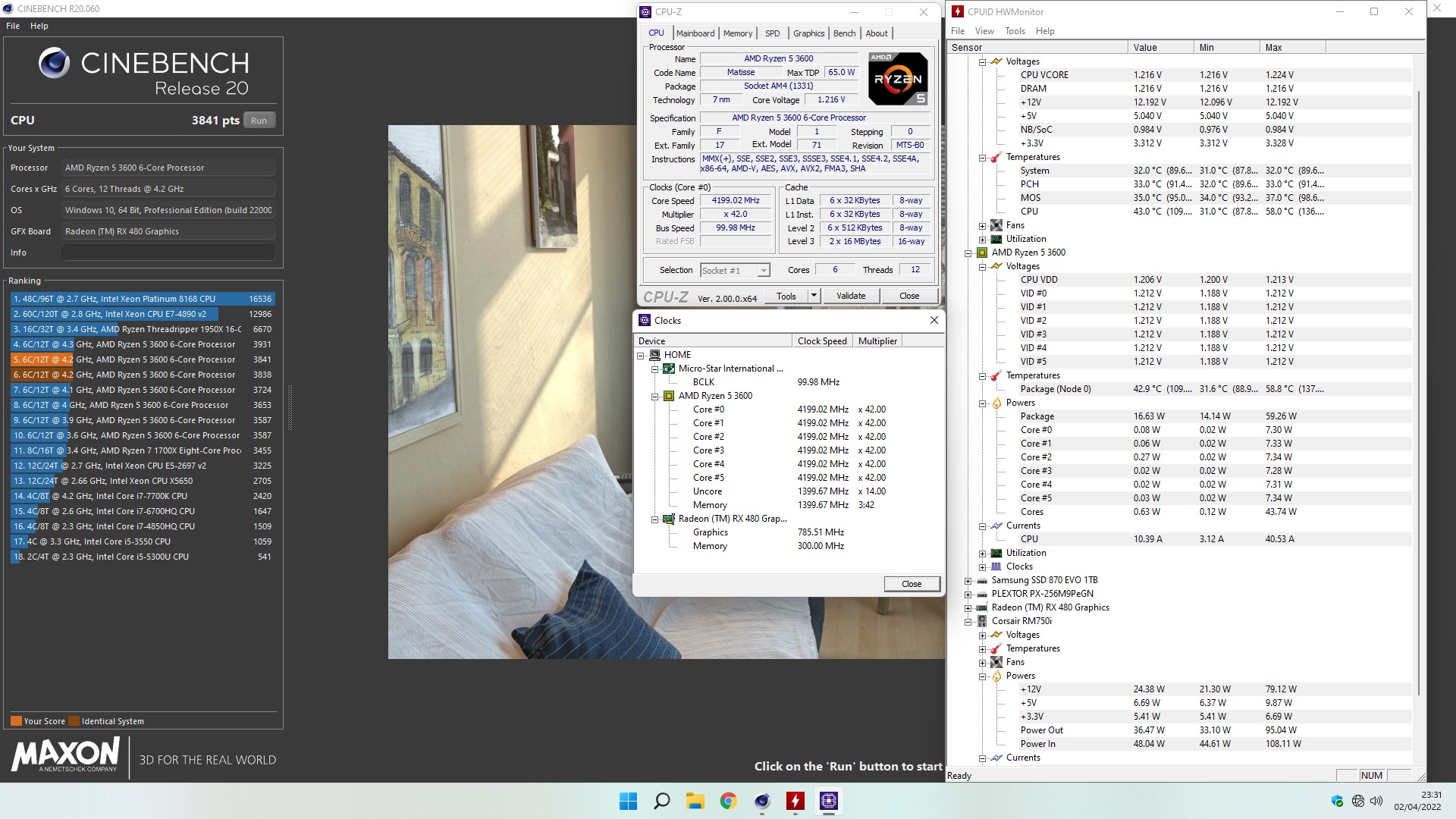
Task: Select ranking entry Intel Xeon Platinum 8168
Action: point(143,299)
